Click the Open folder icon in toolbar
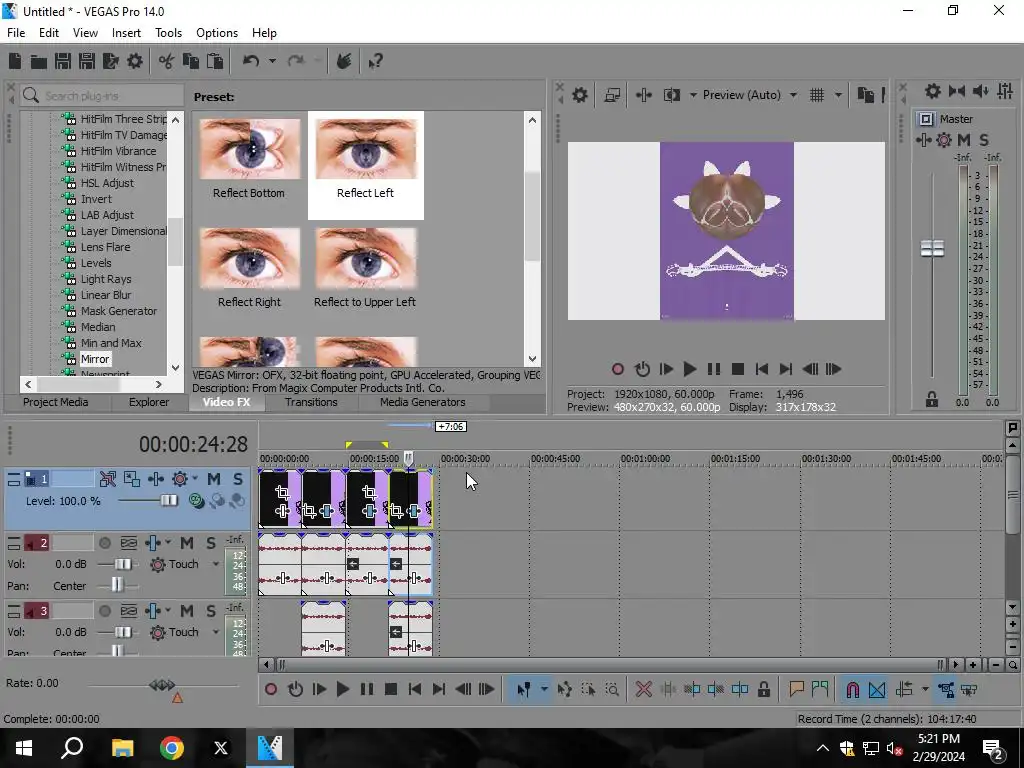 point(39,61)
